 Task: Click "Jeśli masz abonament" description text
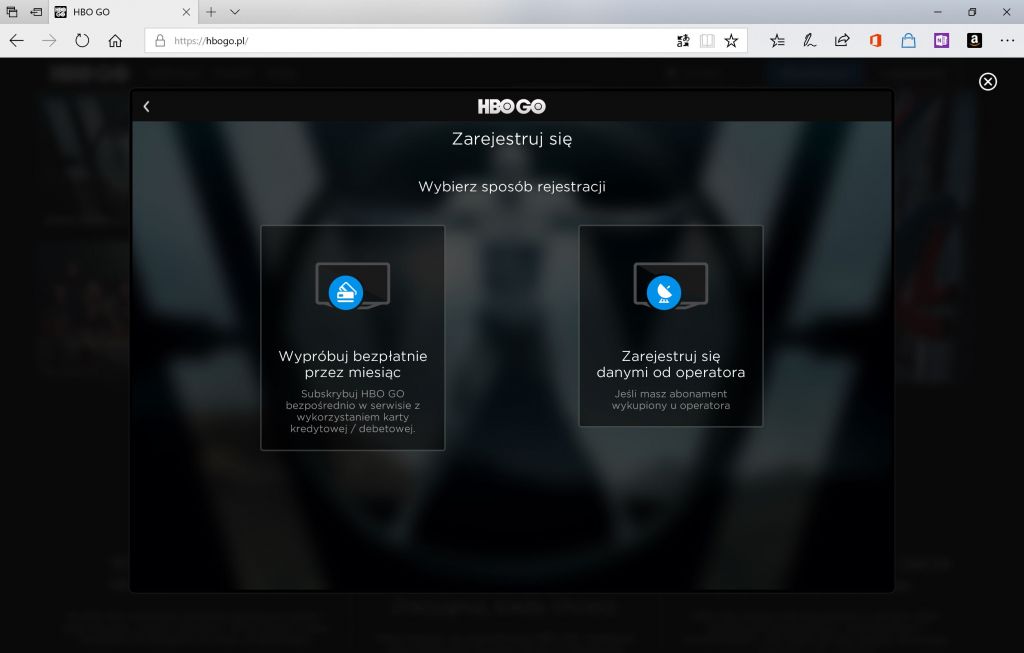pyautogui.click(x=671, y=400)
